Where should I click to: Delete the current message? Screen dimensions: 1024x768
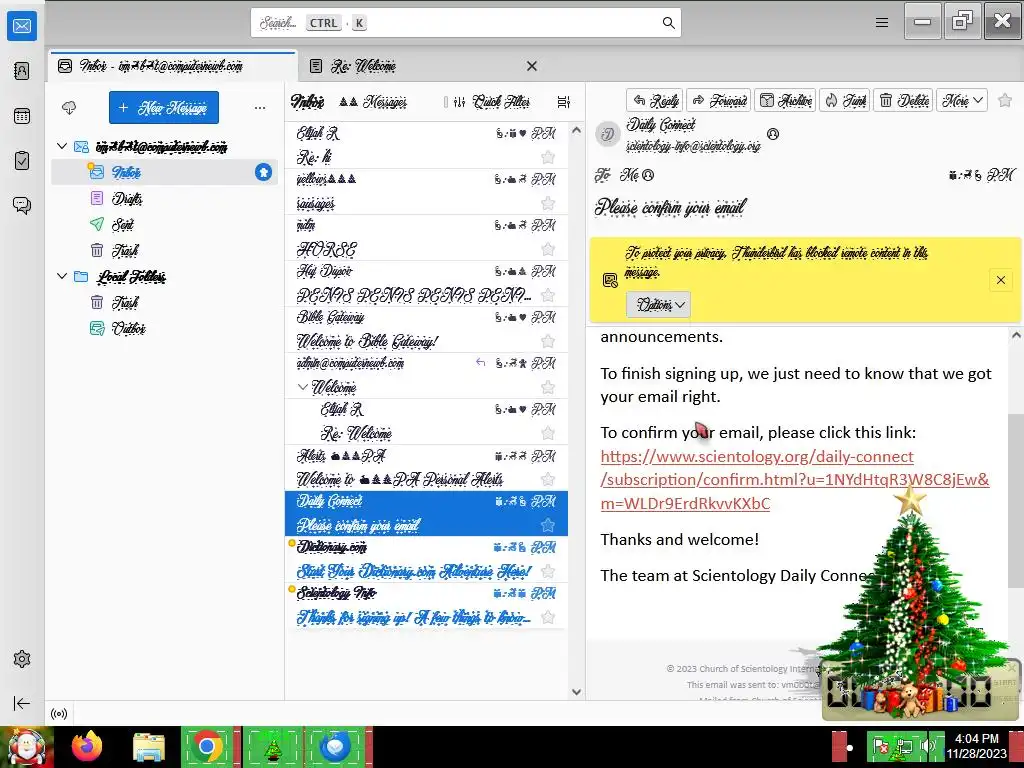coord(904,101)
